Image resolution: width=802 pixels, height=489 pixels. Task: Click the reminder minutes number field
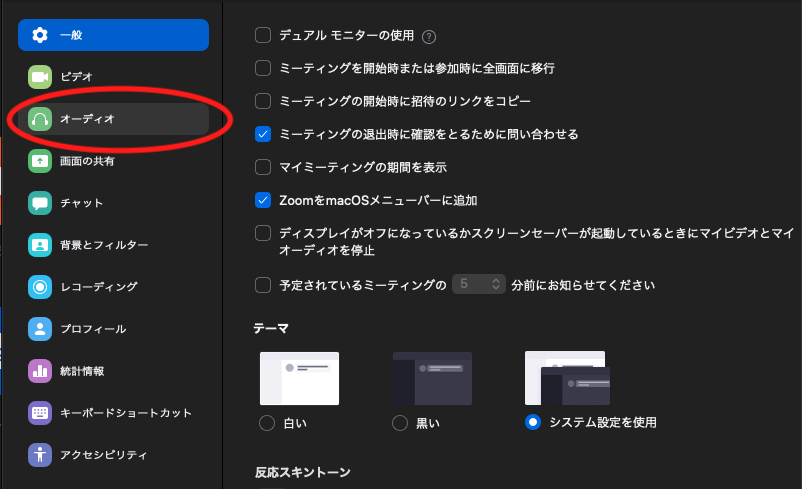click(x=471, y=285)
